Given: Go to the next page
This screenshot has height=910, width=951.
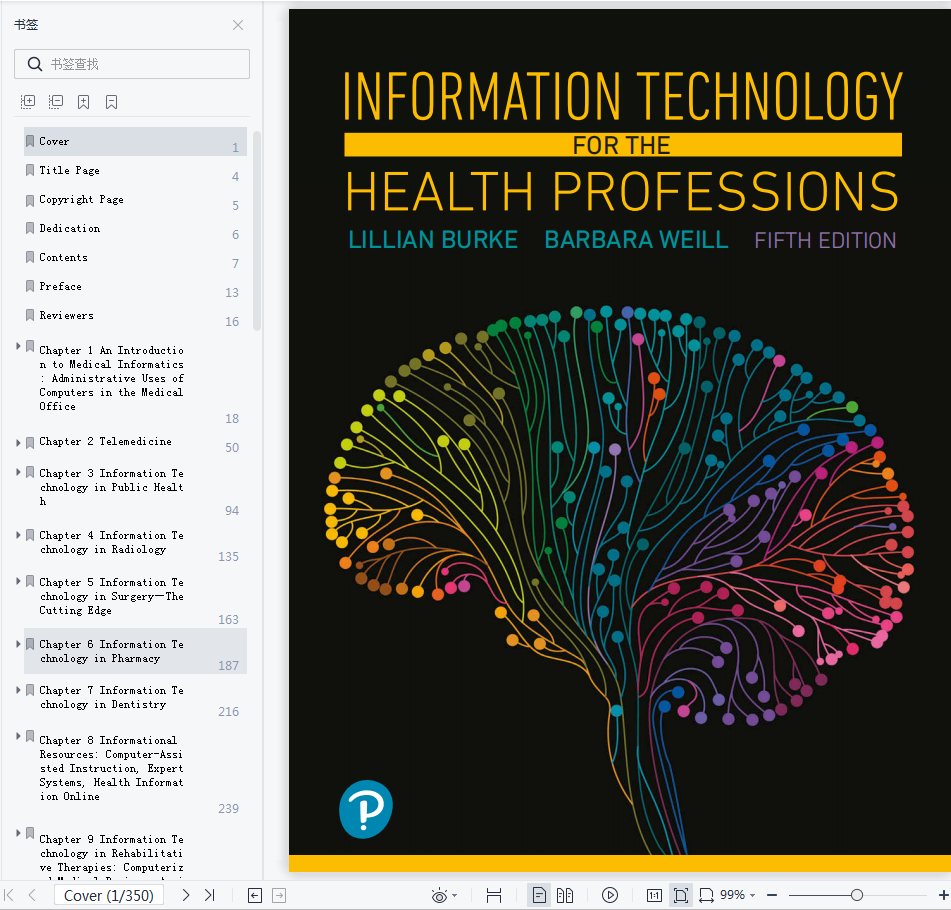Looking at the screenshot, I should pyautogui.click(x=186, y=895).
